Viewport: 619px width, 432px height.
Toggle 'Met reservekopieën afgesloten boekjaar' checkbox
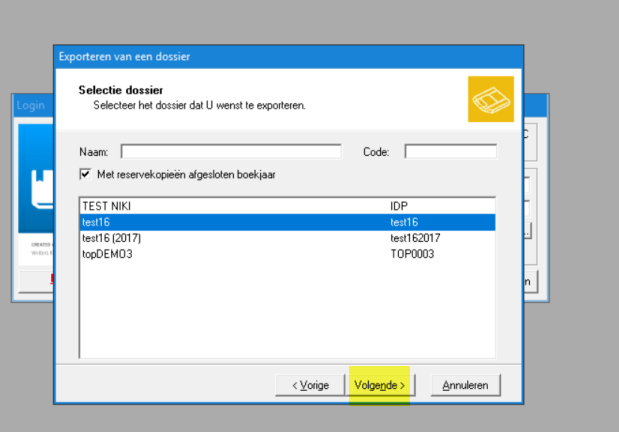point(85,174)
